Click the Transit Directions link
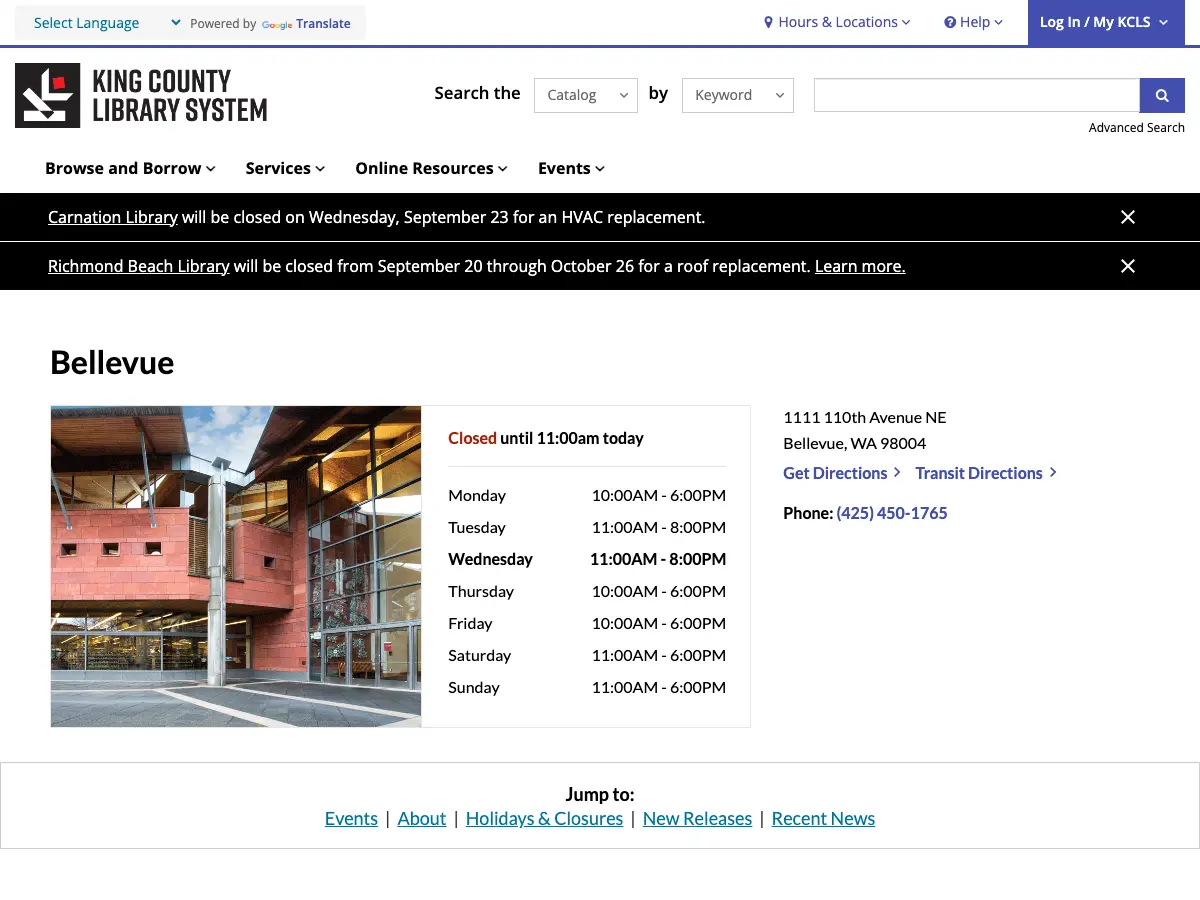This screenshot has height=900, width=1200. [x=986, y=473]
